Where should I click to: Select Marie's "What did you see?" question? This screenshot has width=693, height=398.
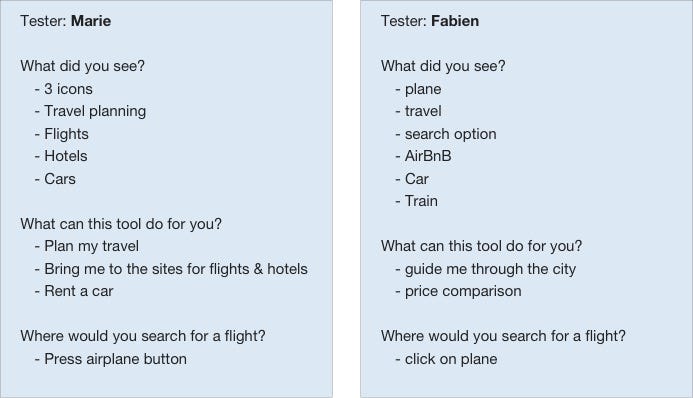pos(82,66)
